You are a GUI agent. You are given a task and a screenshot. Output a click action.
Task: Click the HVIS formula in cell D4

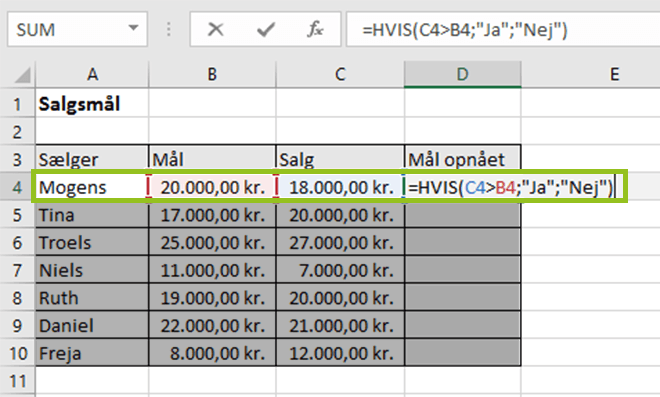[510, 187]
